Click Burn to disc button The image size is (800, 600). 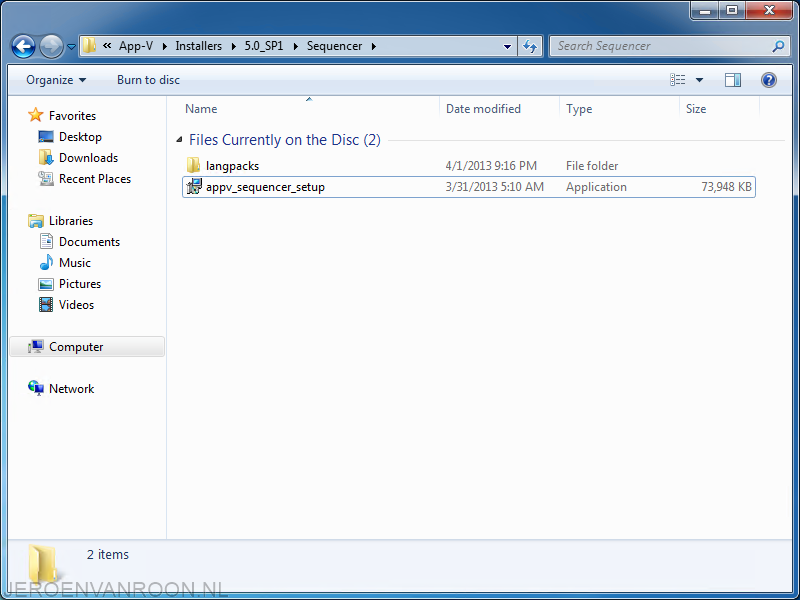click(148, 80)
